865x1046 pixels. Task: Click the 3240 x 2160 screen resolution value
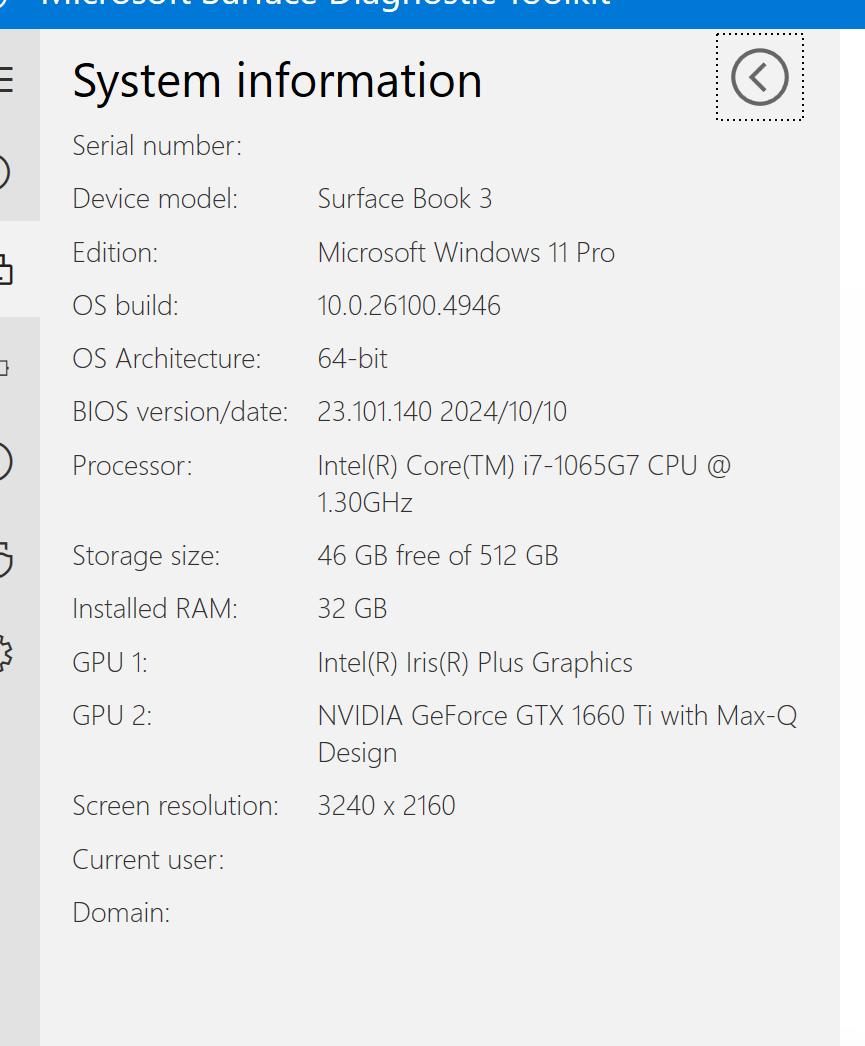[x=386, y=806]
